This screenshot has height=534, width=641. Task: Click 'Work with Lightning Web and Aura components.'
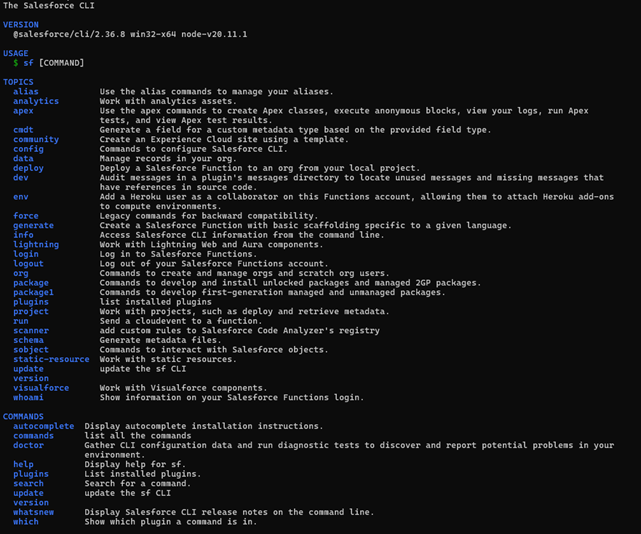tap(211, 245)
